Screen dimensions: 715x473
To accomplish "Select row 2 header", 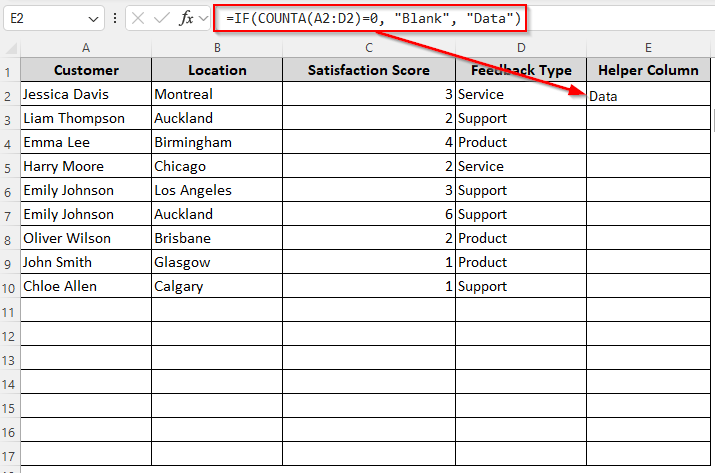I will pos(10,95).
